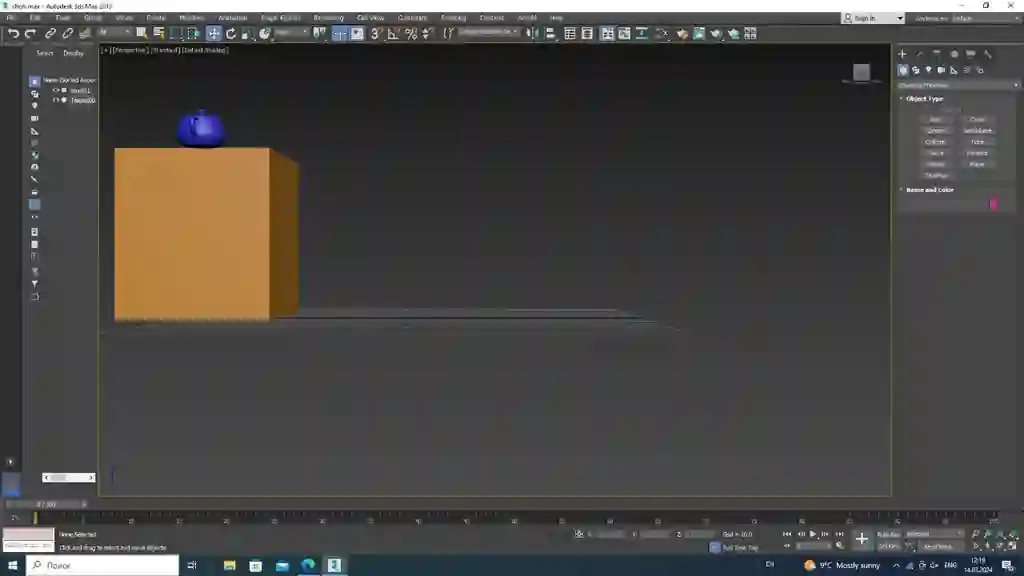
Task: Click the Tube primitive button
Action: (x=977, y=142)
